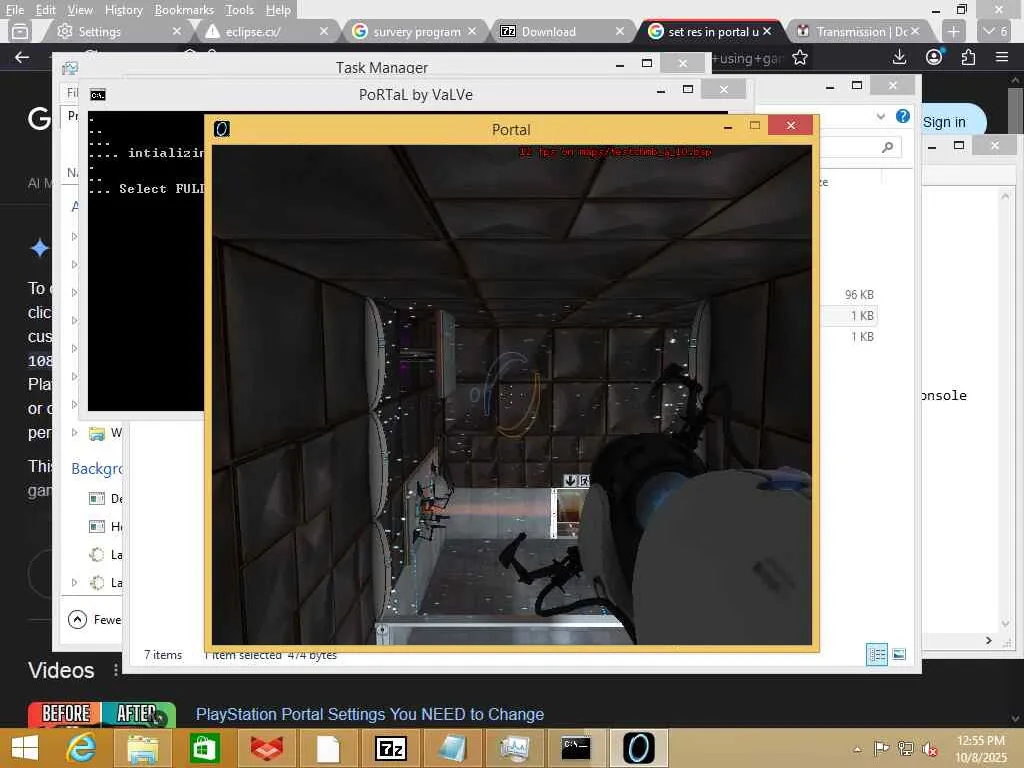The image size is (1024, 768).
Task: Open the Firefox File menu
Action: 14,10
